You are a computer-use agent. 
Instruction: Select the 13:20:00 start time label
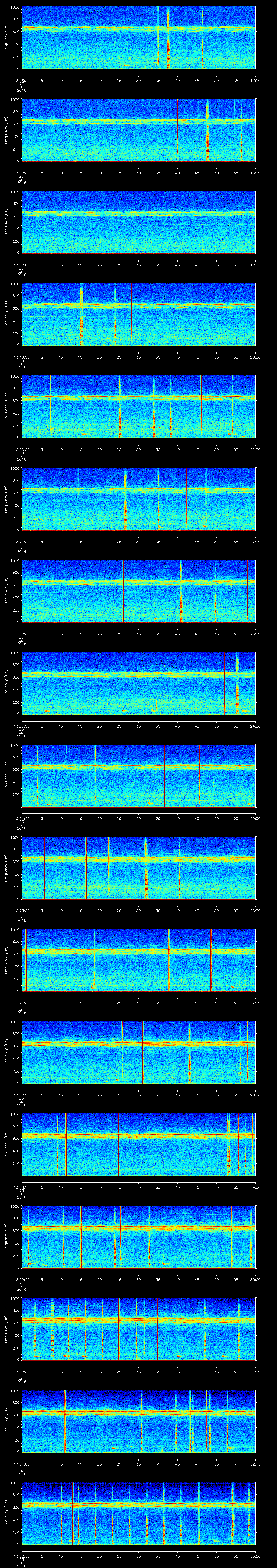coord(21,449)
